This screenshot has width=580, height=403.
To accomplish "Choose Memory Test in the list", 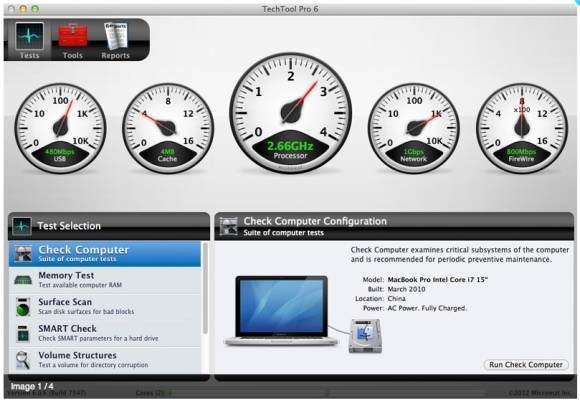I will point(105,280).
